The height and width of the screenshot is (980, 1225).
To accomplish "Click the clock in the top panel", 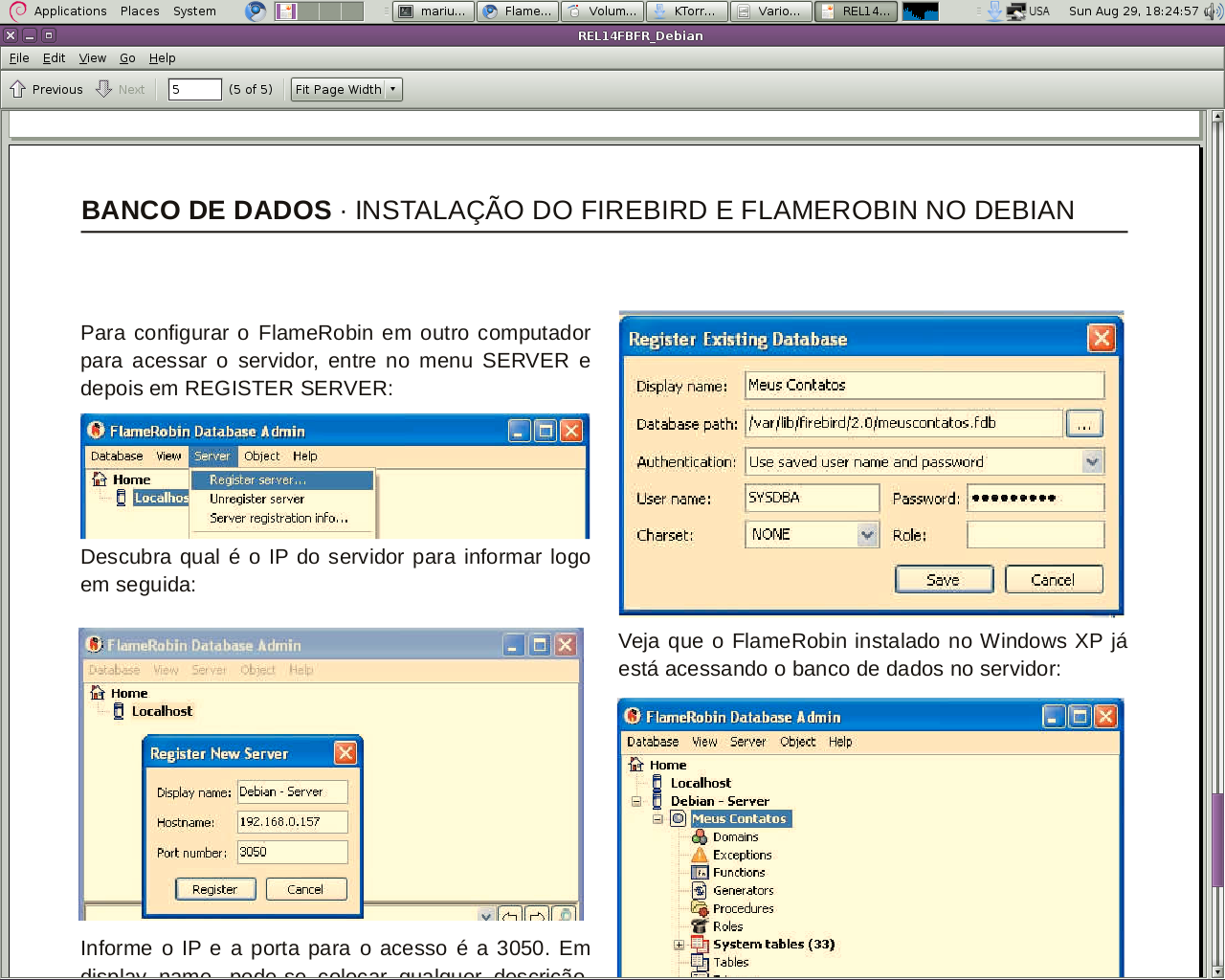I will (1134, 11).
